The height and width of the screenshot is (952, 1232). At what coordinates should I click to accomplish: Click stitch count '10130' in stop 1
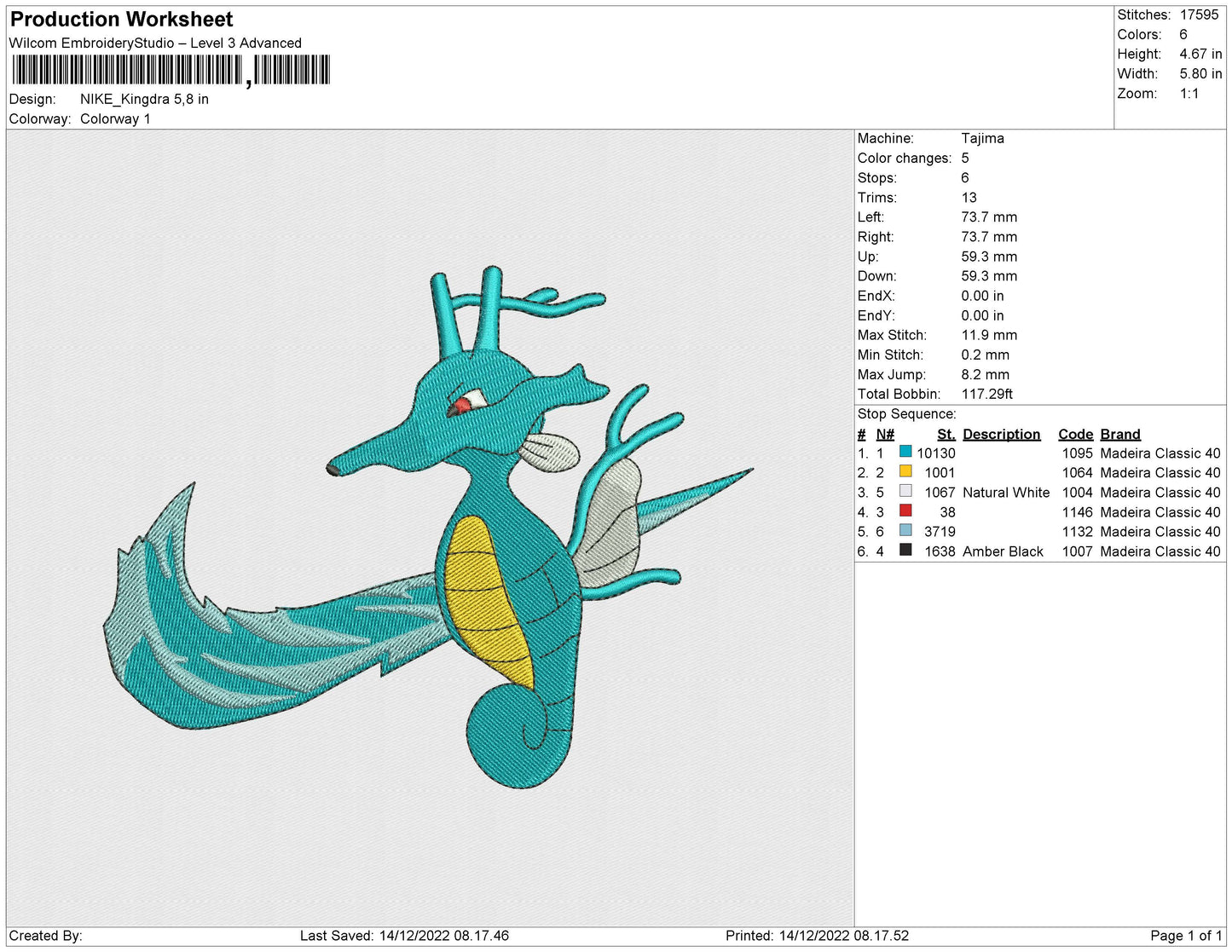click(x=936, y=453)
